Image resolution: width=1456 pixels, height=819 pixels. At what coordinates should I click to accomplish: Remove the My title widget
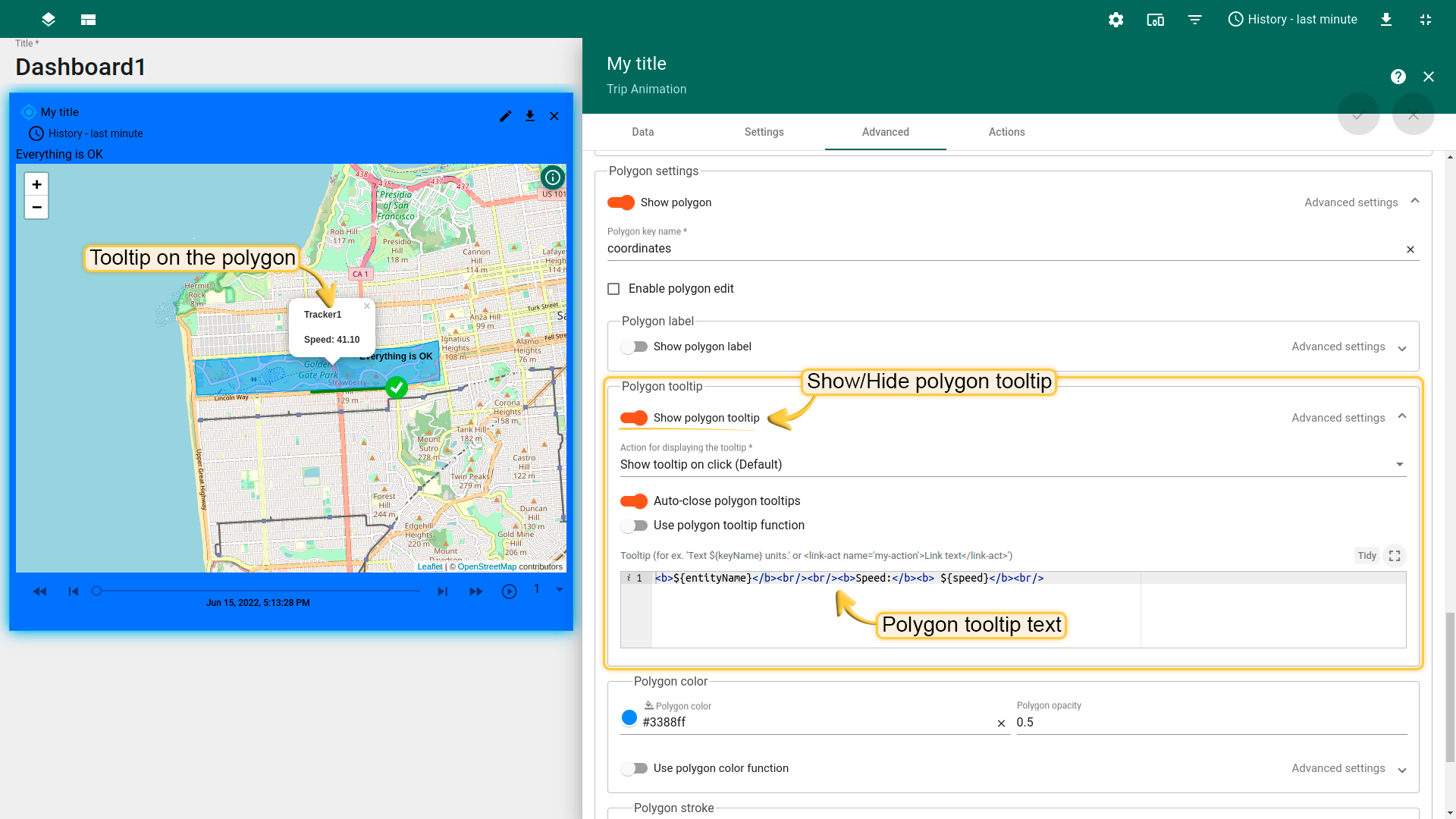click(x=554, y=116)
